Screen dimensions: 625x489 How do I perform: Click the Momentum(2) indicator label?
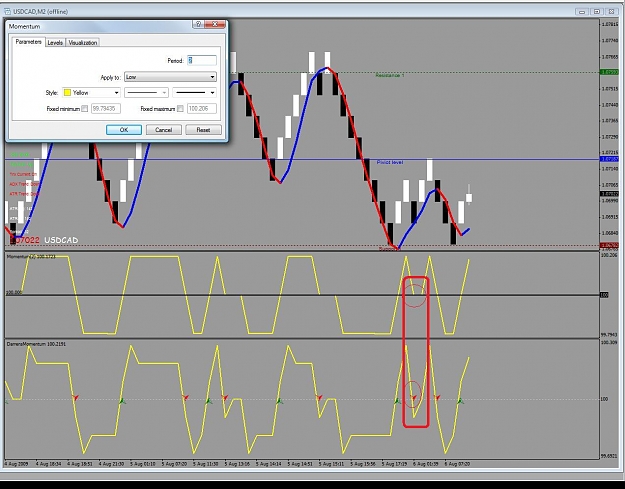coord(31,257)
